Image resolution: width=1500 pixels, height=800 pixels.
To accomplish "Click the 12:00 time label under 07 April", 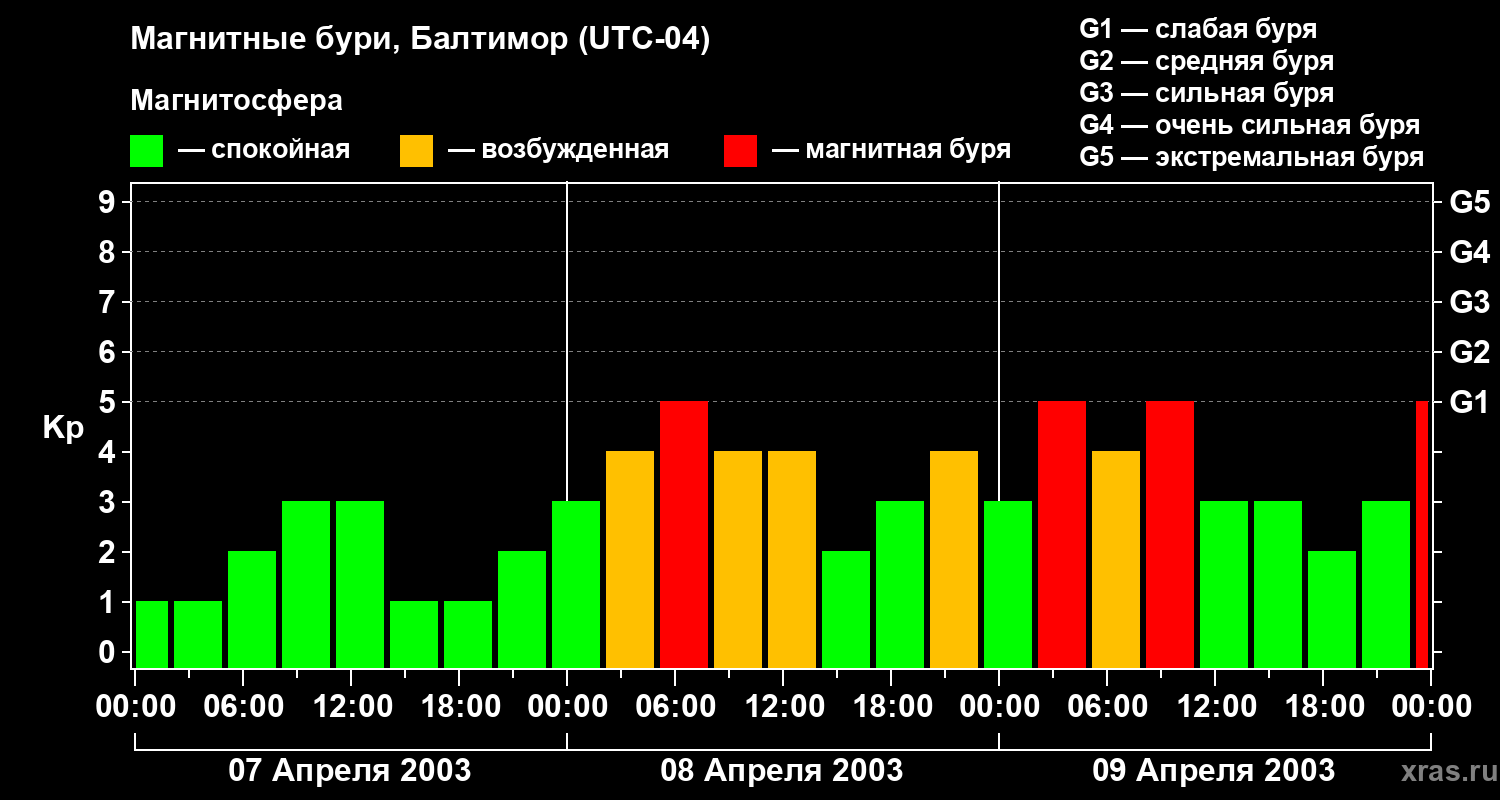I will (x=351, y=707).
